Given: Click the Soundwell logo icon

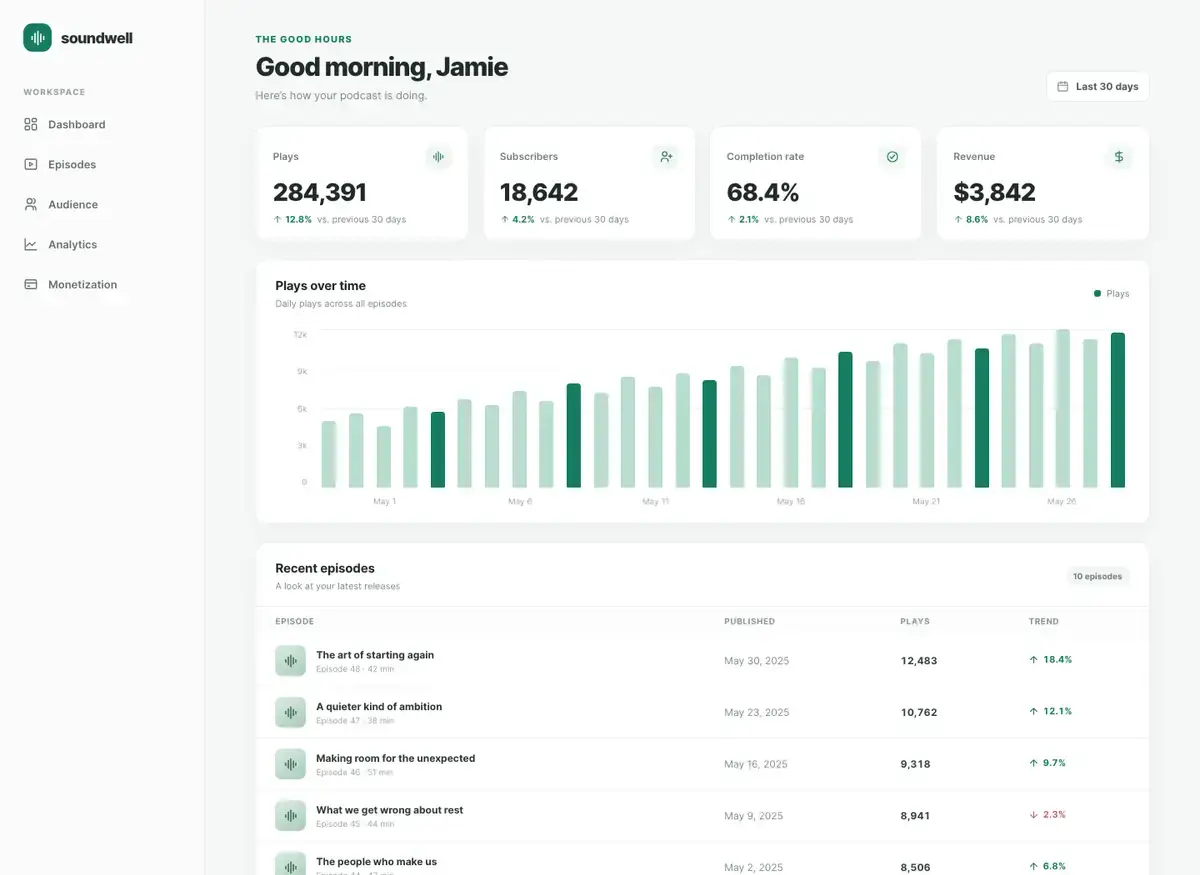Looking at the screenshot, I should click(37, 38).
